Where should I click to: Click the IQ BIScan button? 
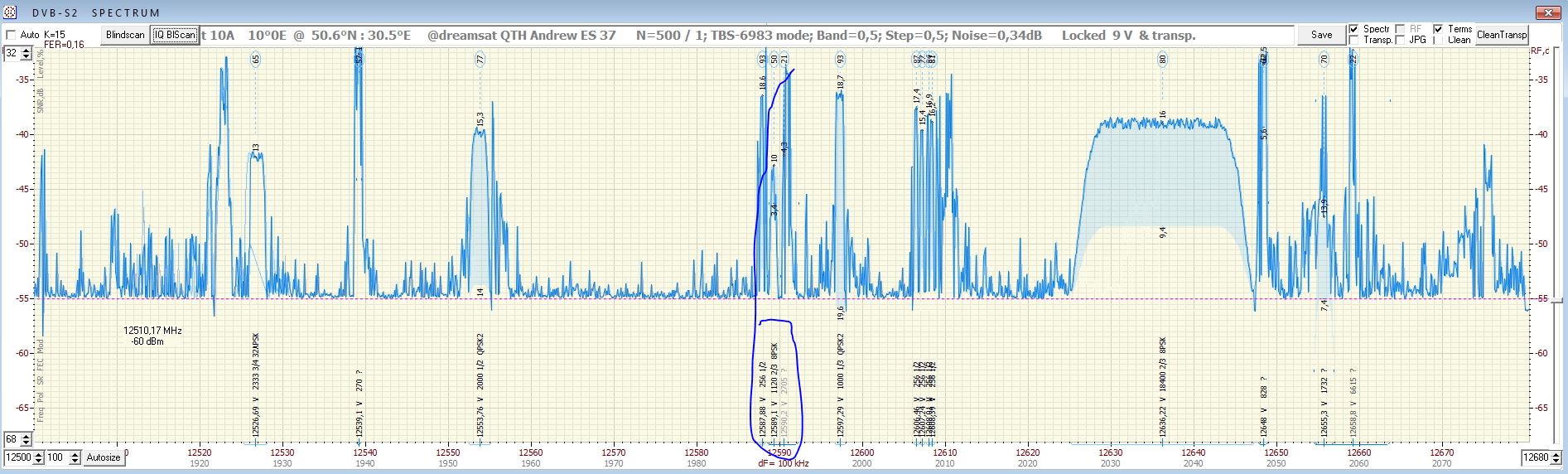click(175, 35)
